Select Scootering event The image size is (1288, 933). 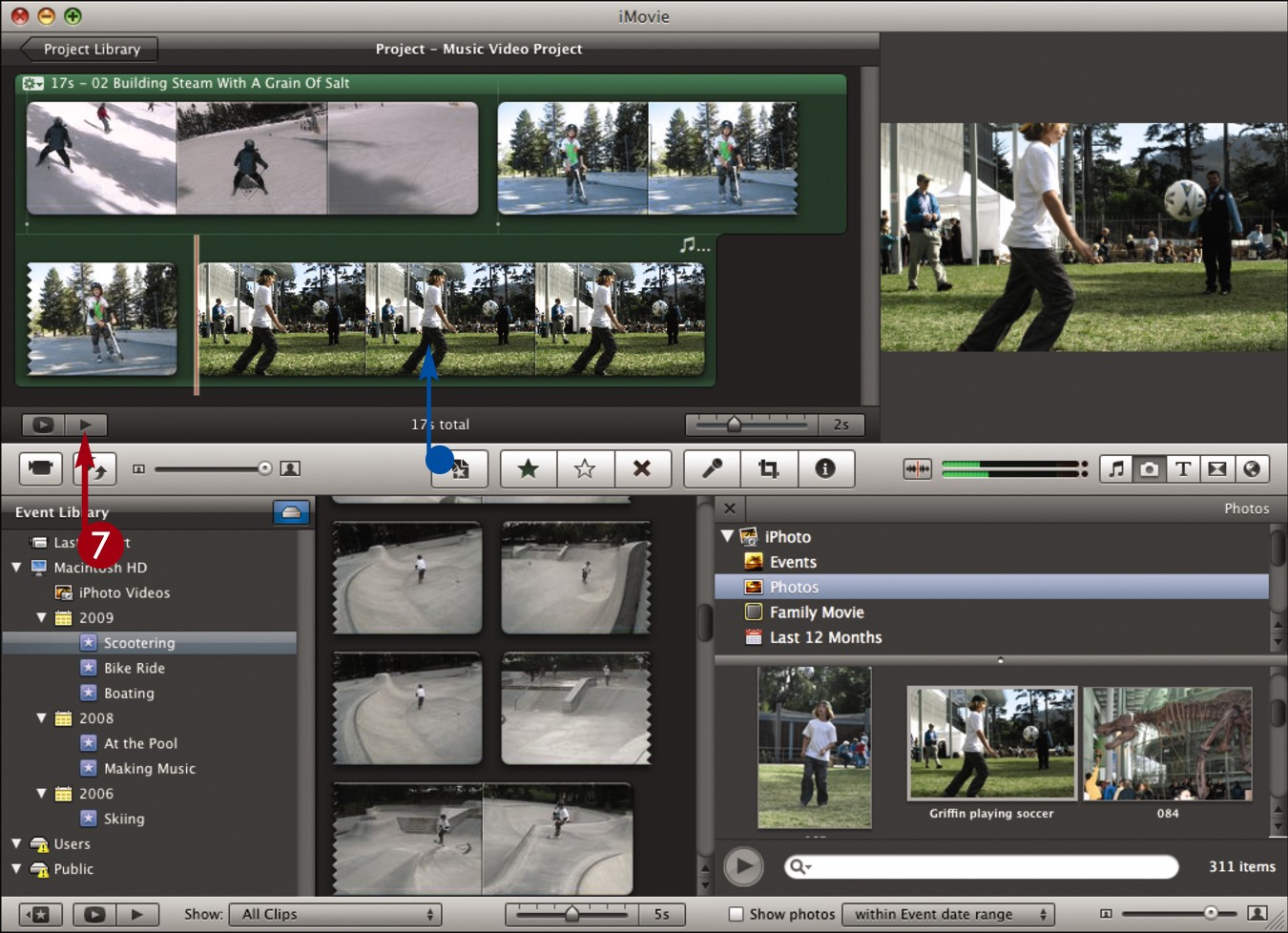coord(150,643)
